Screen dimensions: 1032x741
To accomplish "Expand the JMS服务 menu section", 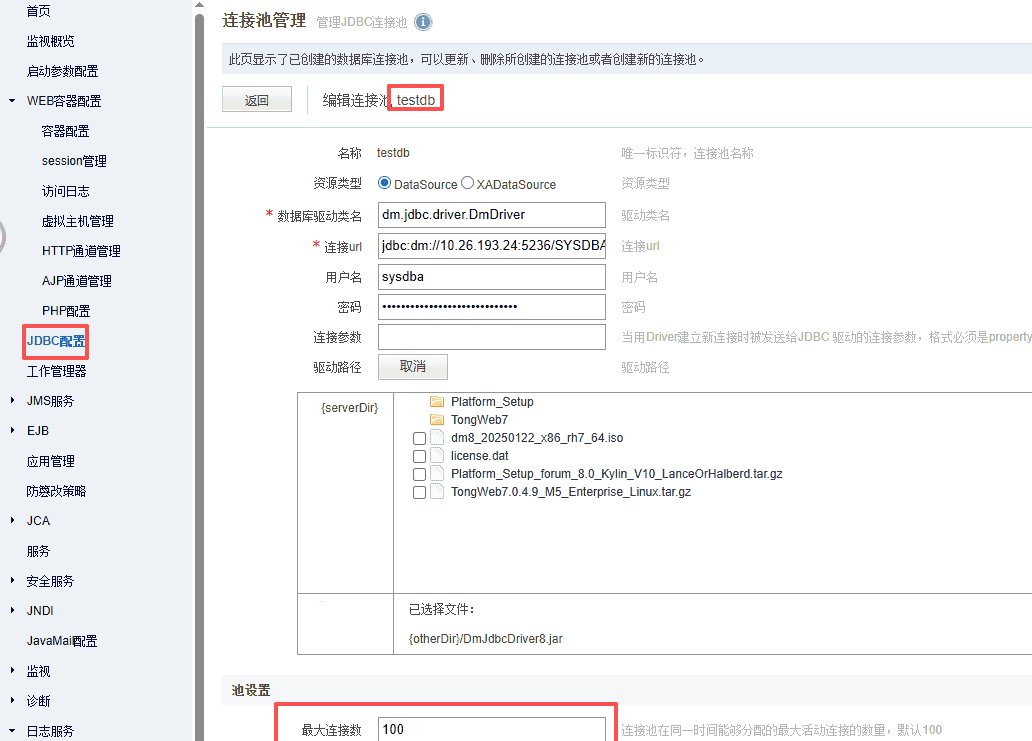I will 12,401.
